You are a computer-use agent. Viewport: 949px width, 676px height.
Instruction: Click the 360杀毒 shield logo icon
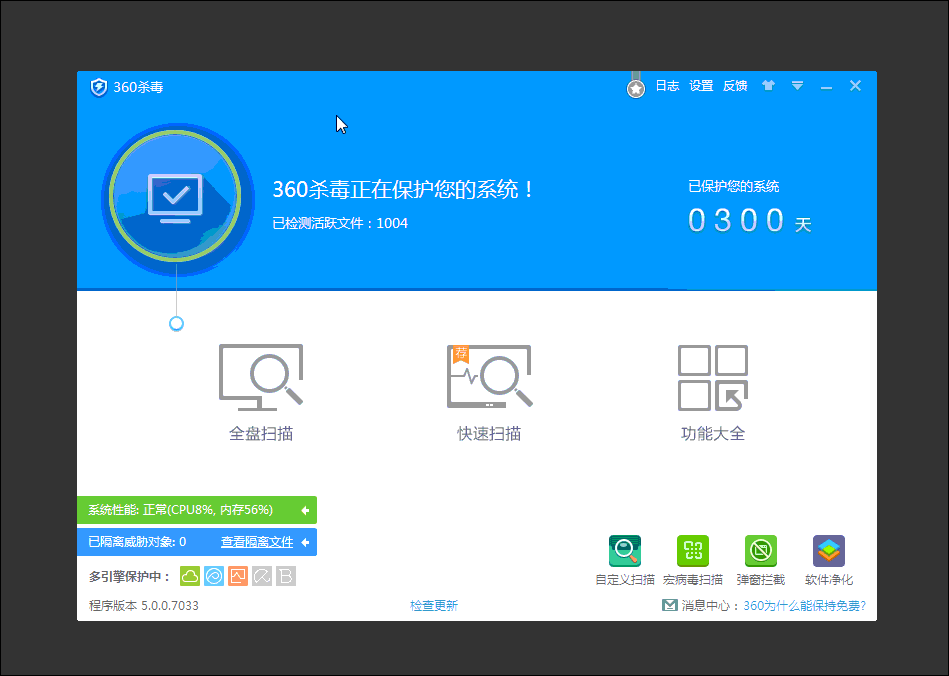pyautogui.click(x=99, y=87)
